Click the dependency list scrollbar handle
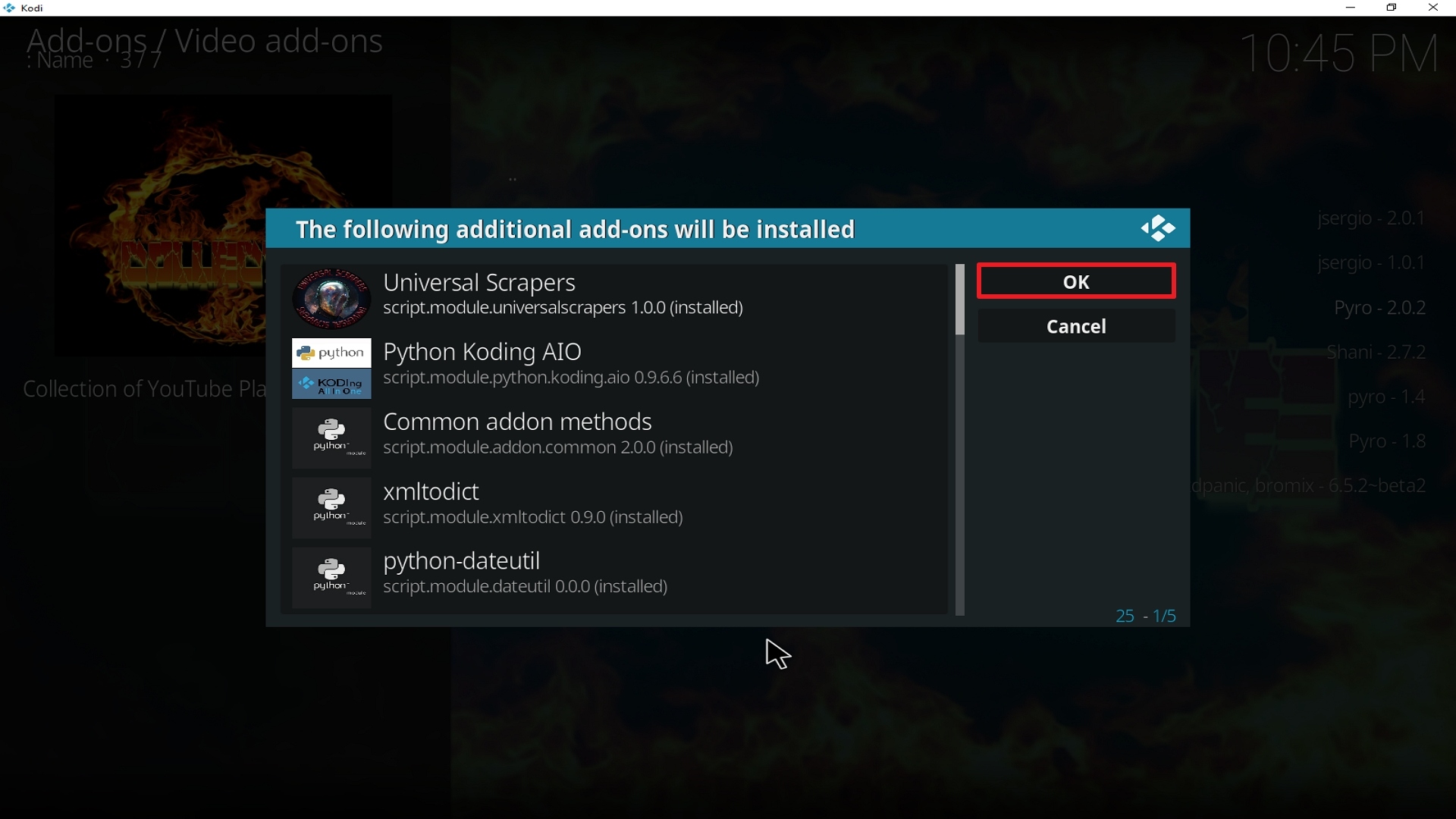This screenshot has height=819, width=1456. coord(960,300)
